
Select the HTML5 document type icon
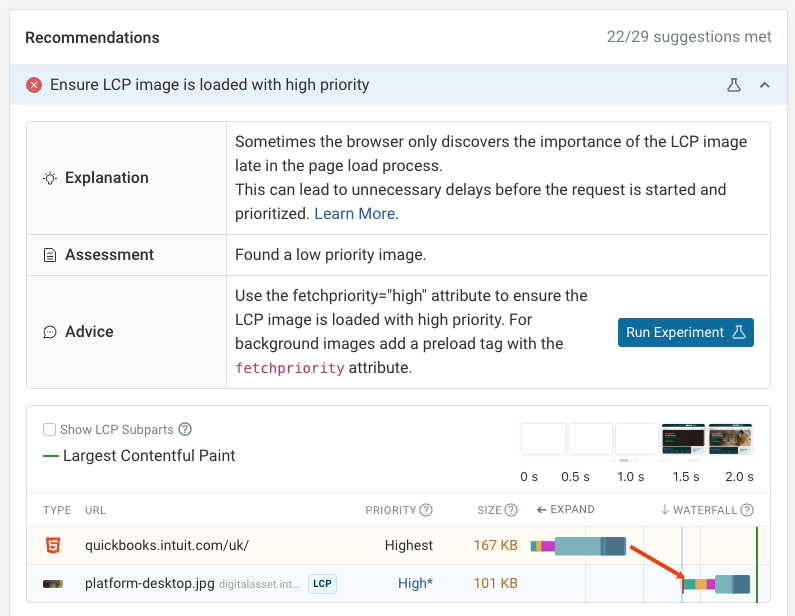click(53, 546)
